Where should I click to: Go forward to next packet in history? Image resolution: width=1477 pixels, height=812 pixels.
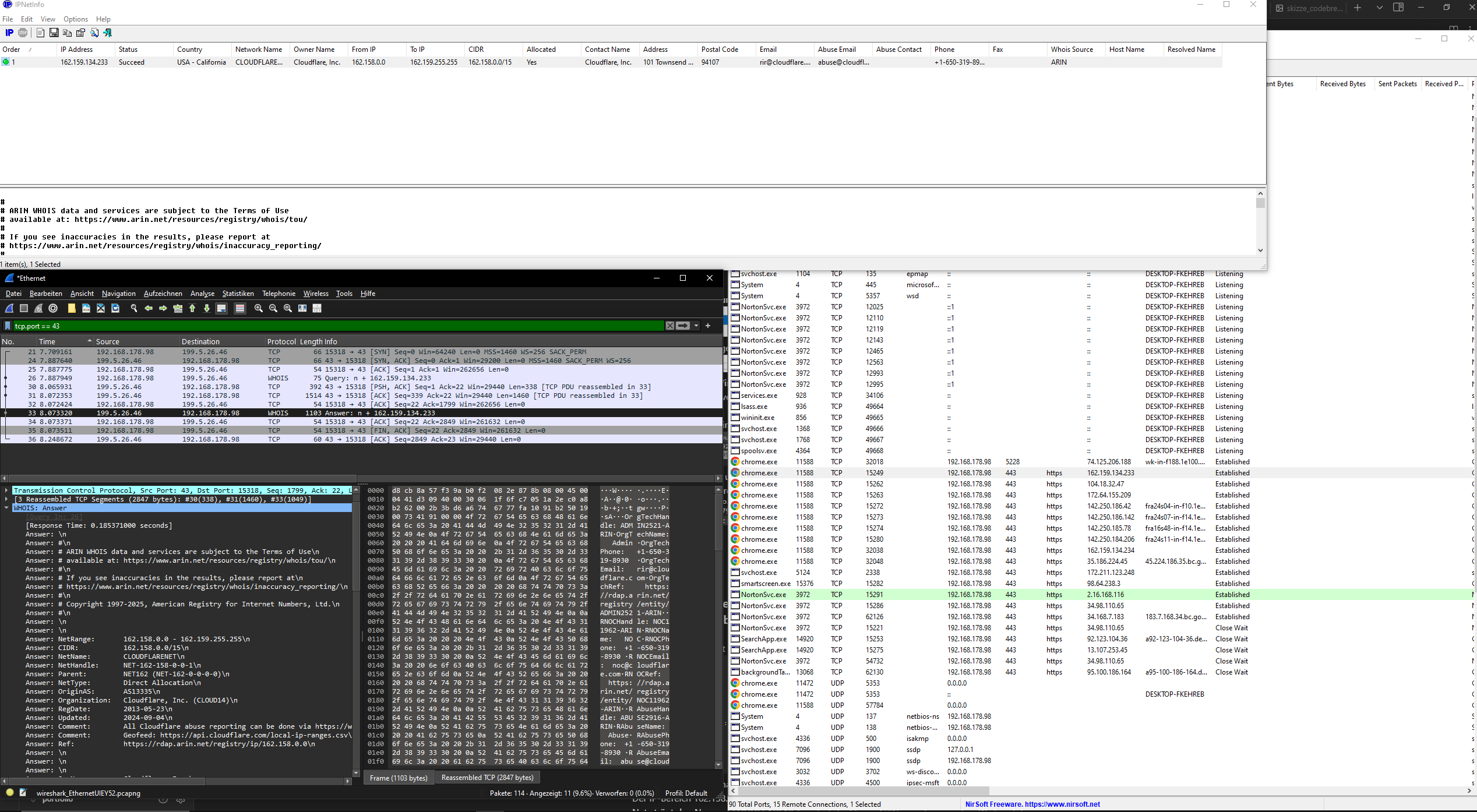coord(163,308)
